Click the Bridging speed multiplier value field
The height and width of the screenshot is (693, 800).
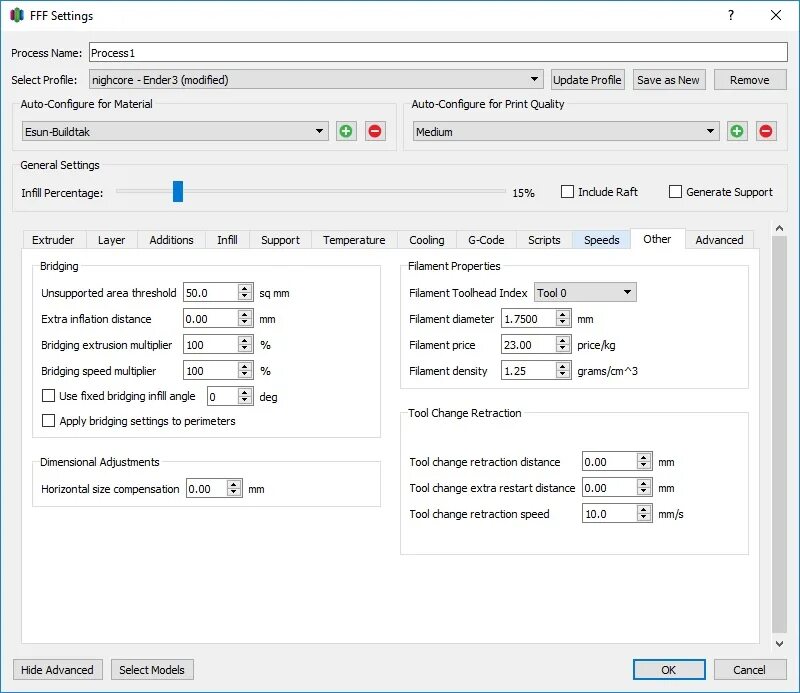pyautogui.click(x=211, y=370)
